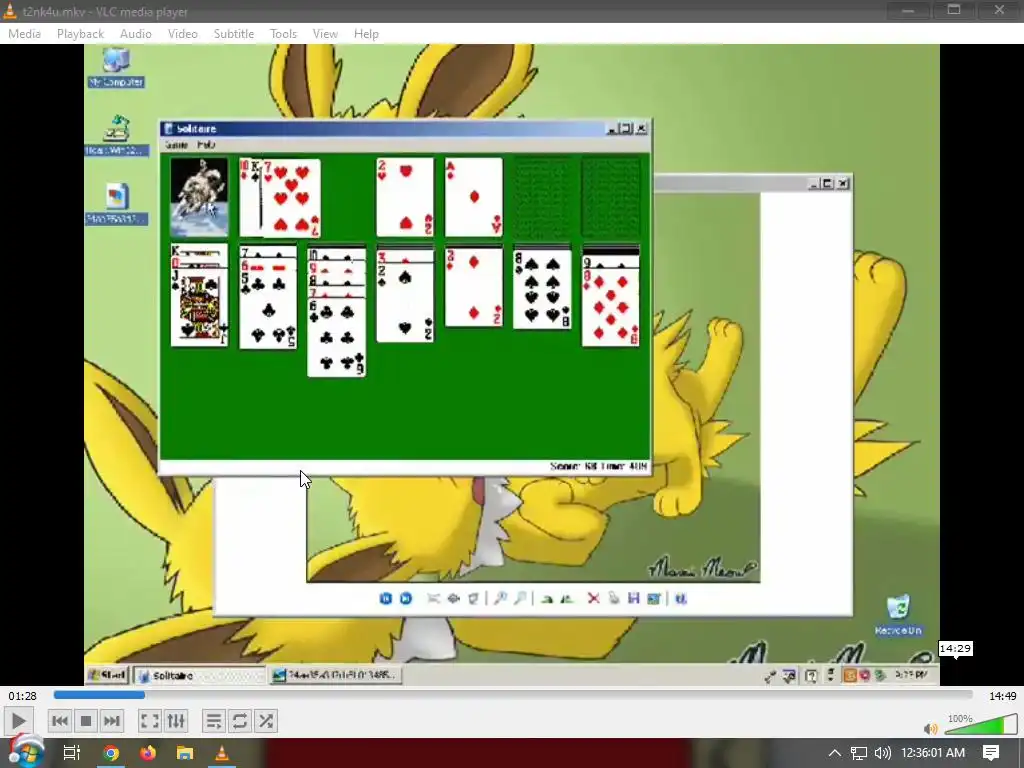Start playback with the VLC Play button

click(x=18, y=721)
